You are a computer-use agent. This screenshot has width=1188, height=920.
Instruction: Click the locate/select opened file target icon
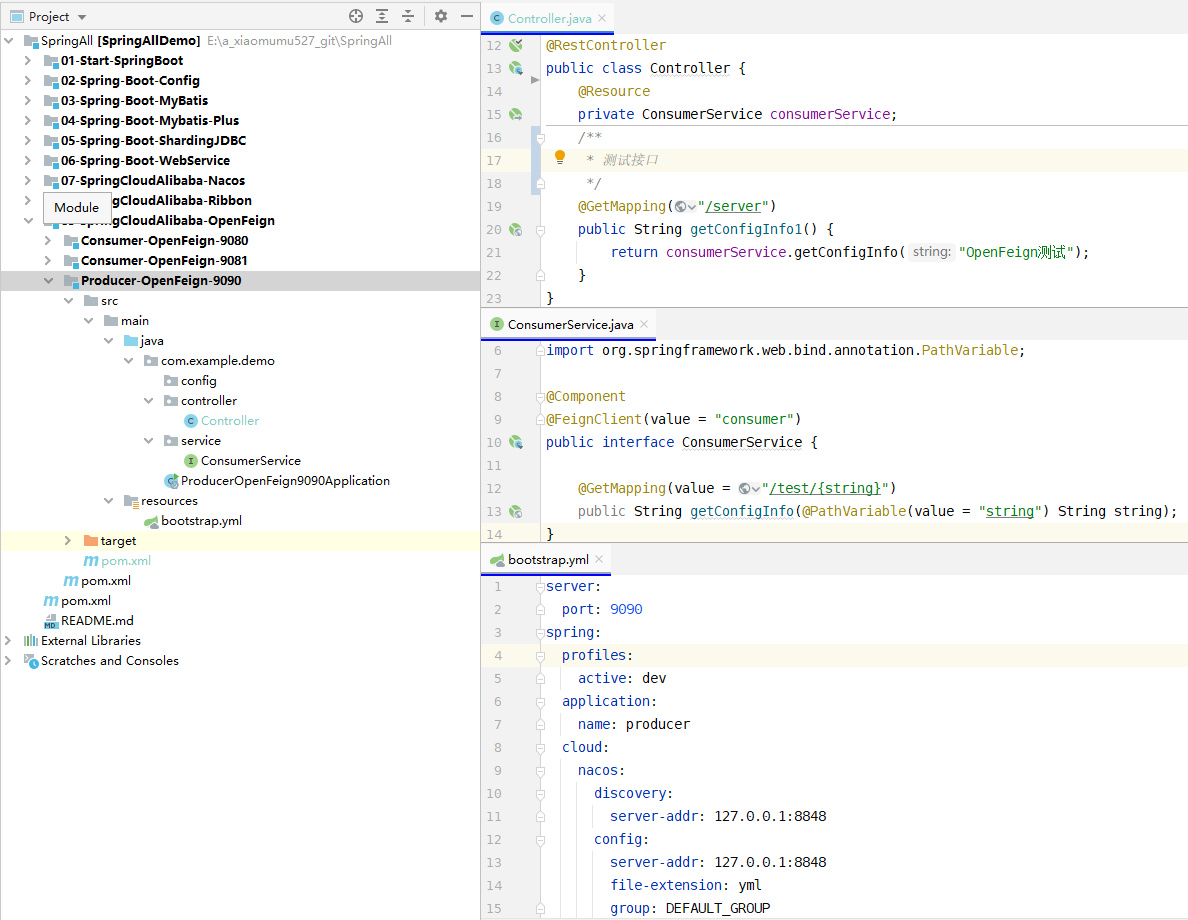point(356,16)
